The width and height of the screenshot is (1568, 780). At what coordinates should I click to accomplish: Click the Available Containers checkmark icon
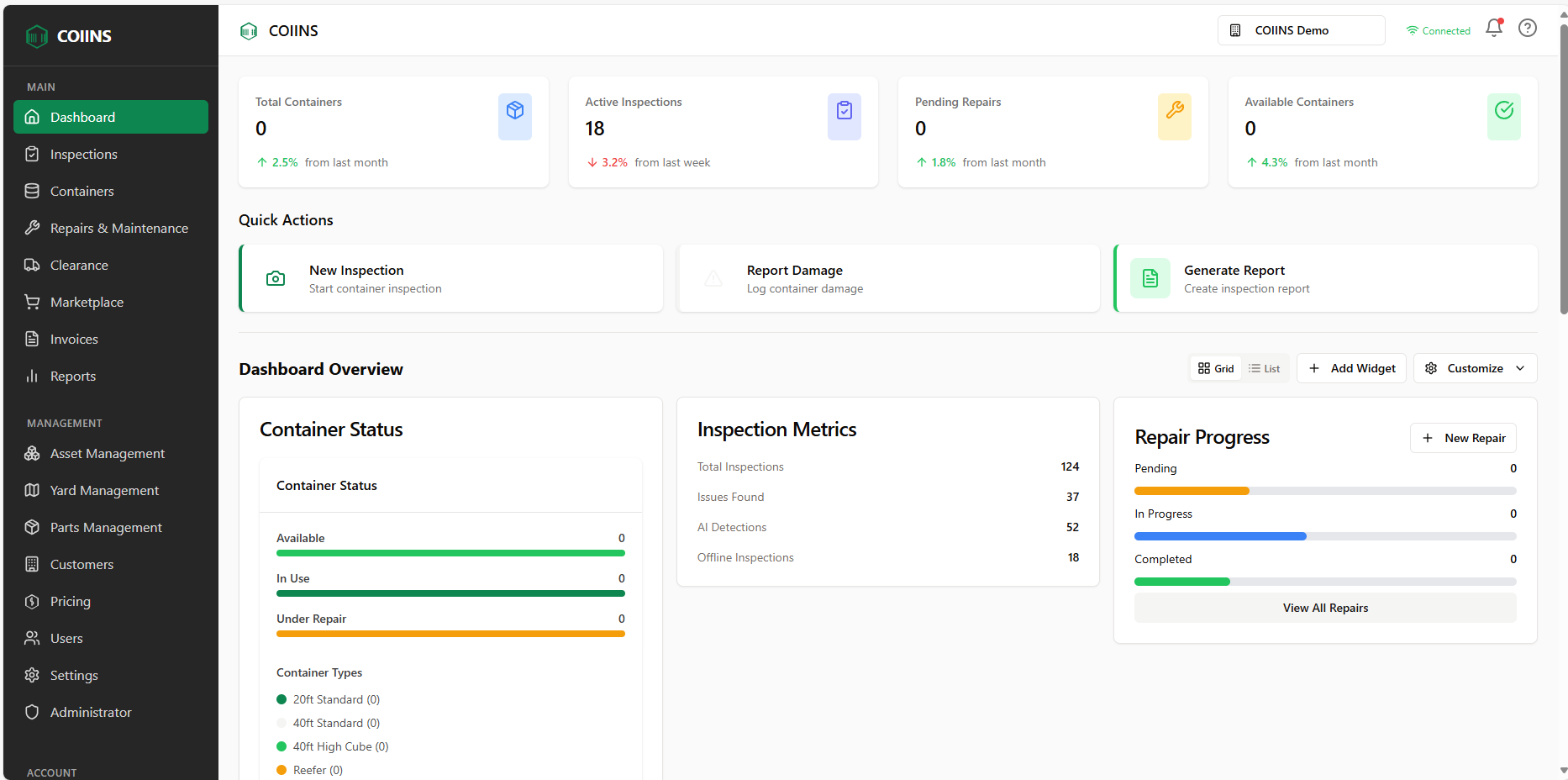coord(1503,111)
